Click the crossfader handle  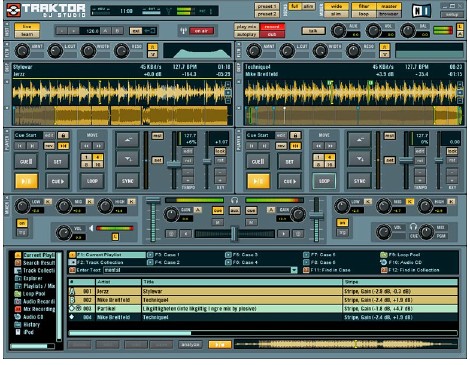click(x=234, y=234)
